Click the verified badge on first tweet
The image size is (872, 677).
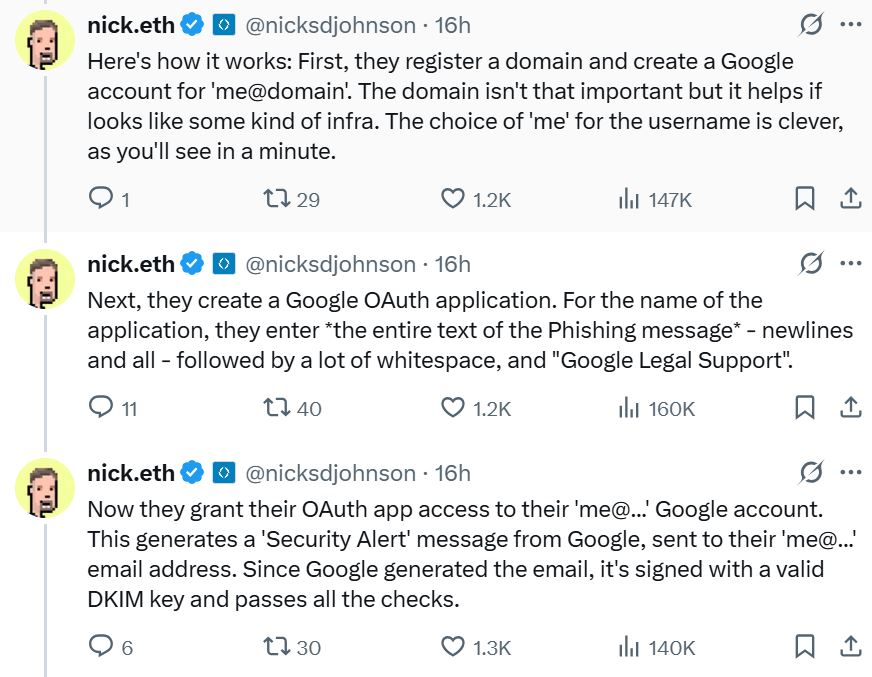tap(193, 25)
